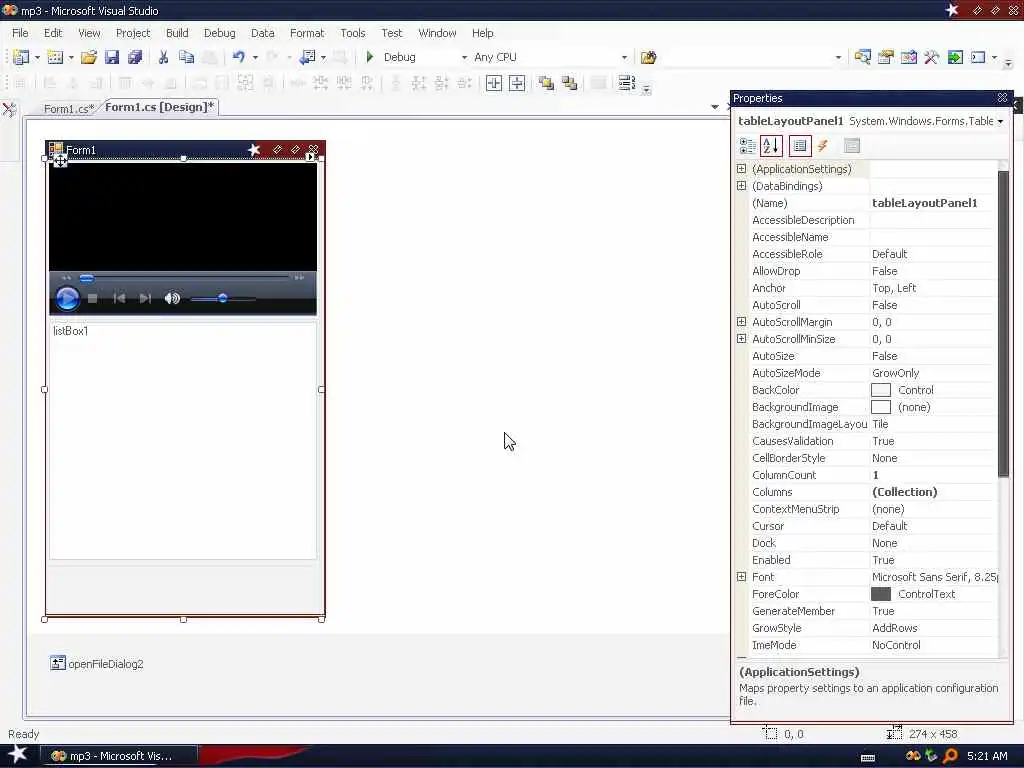The height and width of the screenshot is (768, 1024).
Task: Click the Find in Files icon
Action: pyautogui.click(x=648, y=57)
